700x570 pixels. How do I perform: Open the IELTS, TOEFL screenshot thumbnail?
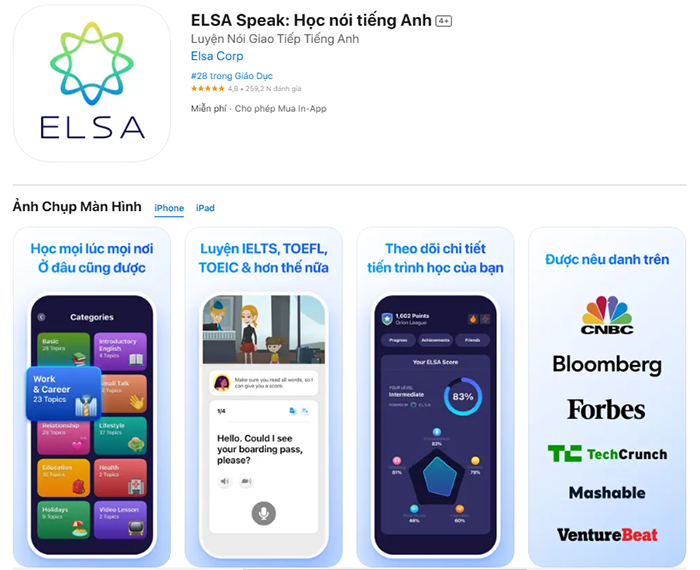(263, 396)
